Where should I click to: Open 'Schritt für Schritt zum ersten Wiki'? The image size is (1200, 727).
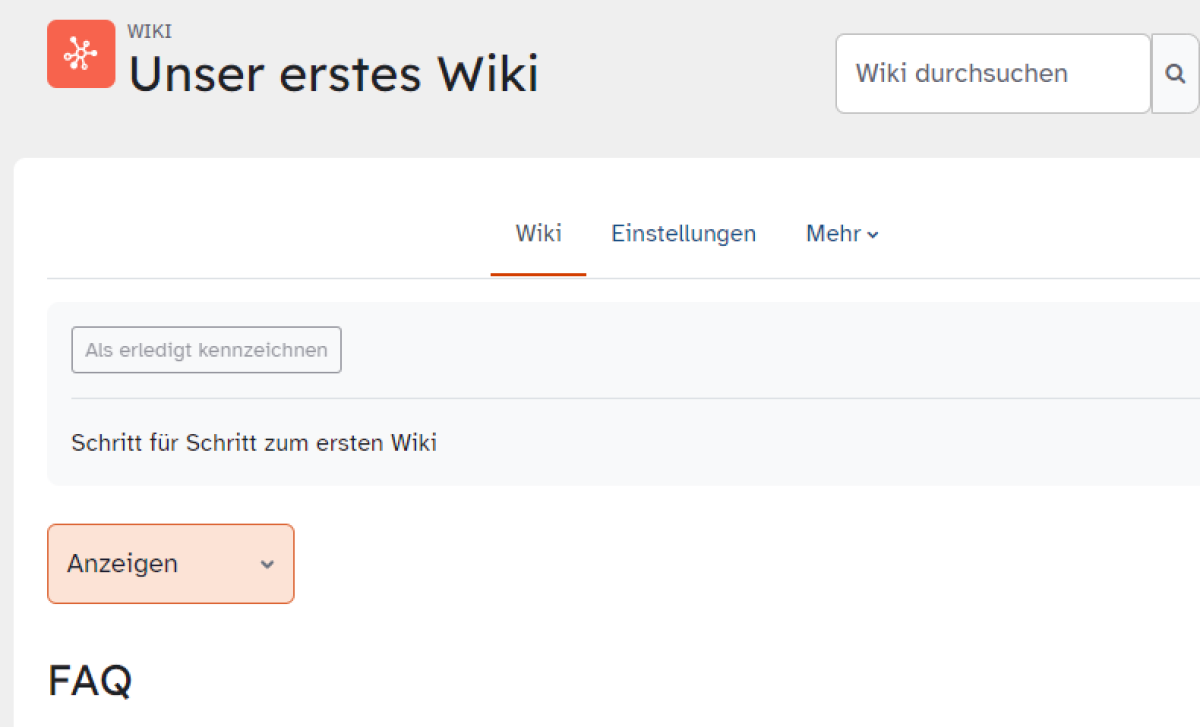[x=254, y=442]
